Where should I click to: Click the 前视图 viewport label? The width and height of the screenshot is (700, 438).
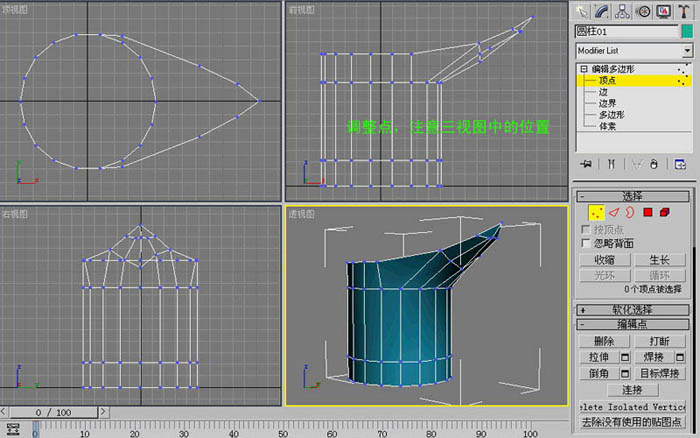(301, 9)
